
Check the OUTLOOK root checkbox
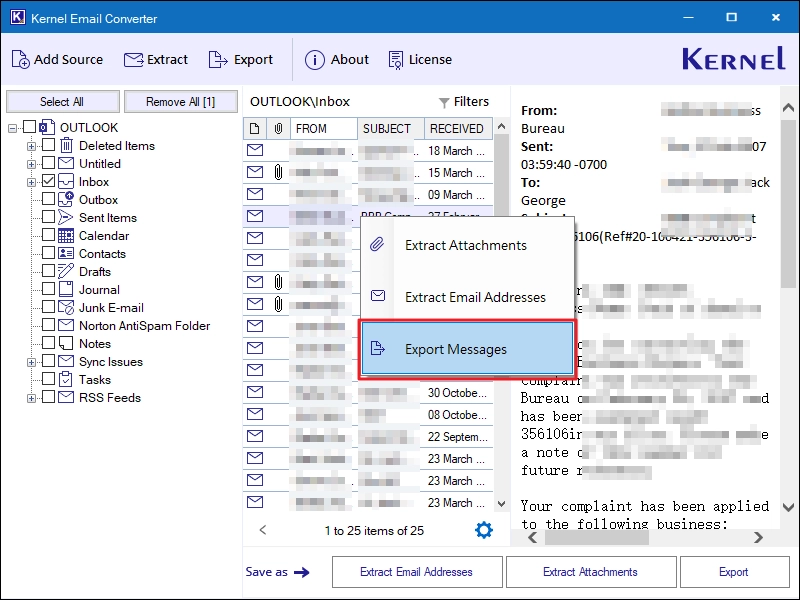(30, 127)
